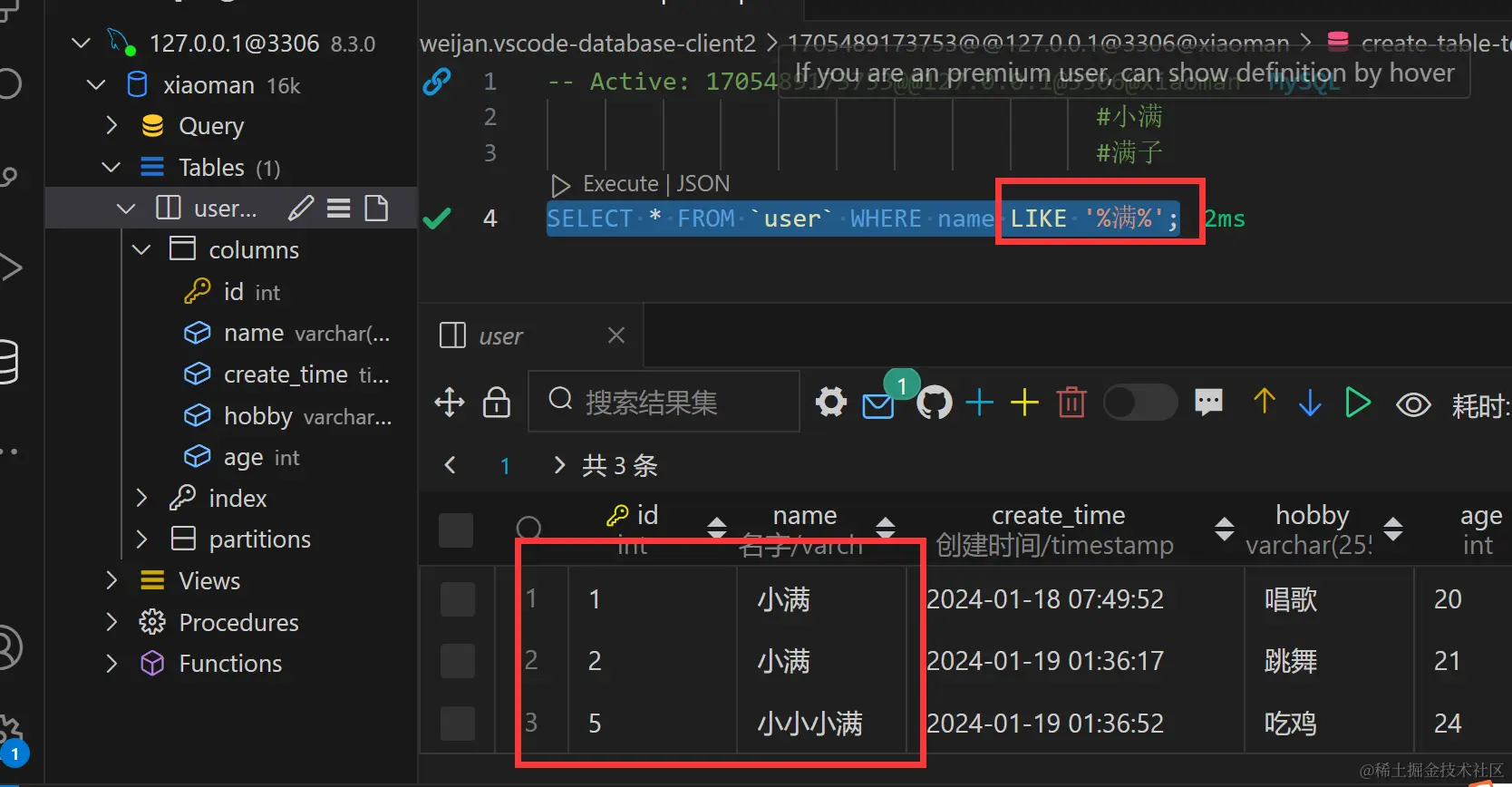
Task: Expand the Procedures node
Action: point(111,622)
